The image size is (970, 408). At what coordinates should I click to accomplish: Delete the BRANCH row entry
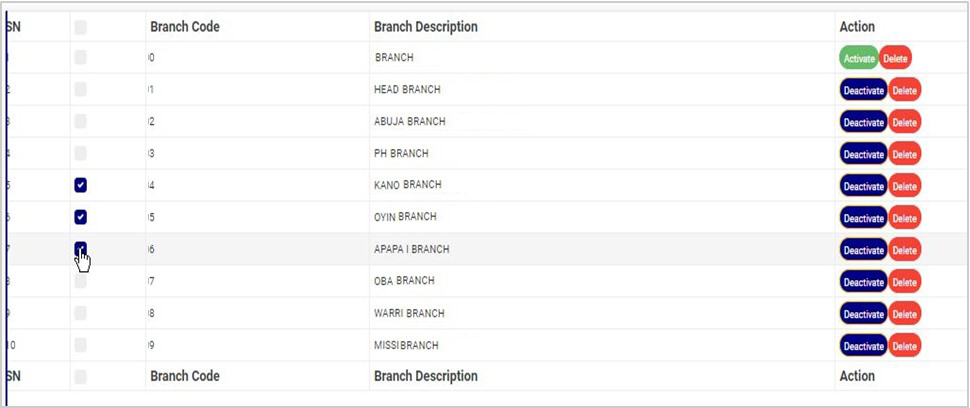(x=895, y=59)
